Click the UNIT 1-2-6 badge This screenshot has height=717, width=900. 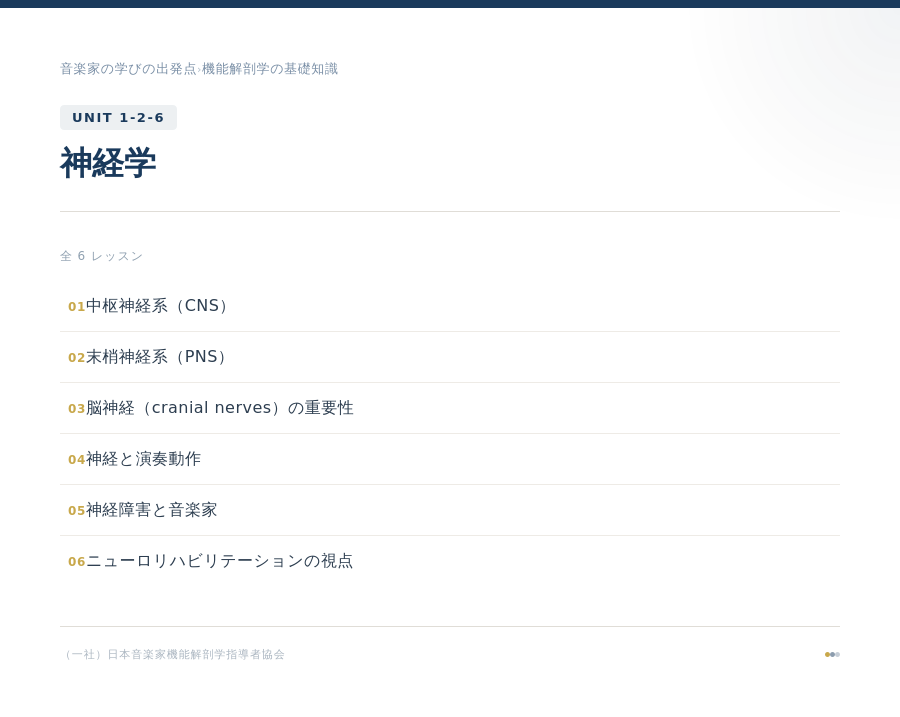[118, 117]
